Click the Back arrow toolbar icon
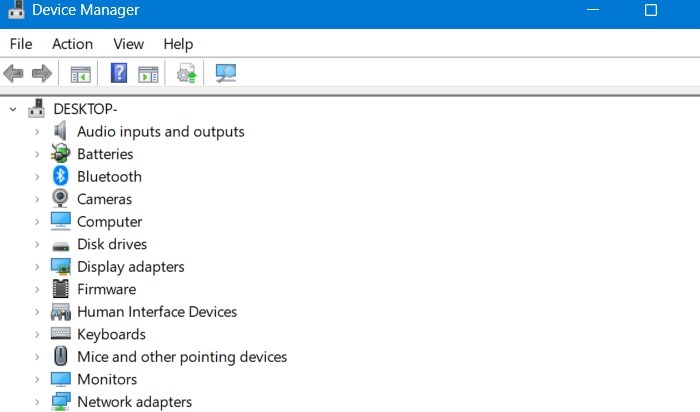Image resolution: width=700 pixels, height=412 pixels. (13, 73)
